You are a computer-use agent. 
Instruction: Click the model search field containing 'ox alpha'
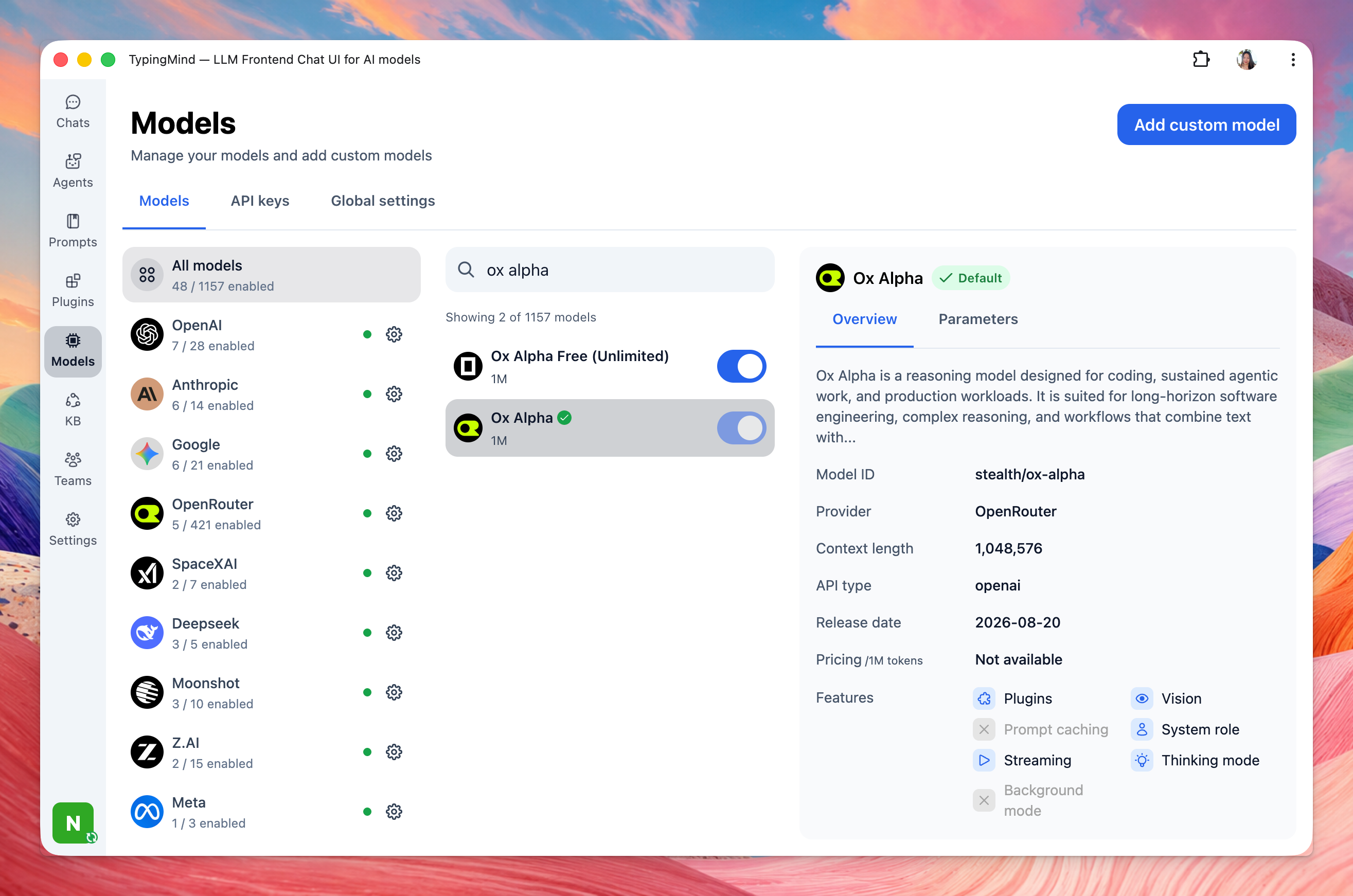(x=610, y=270)
